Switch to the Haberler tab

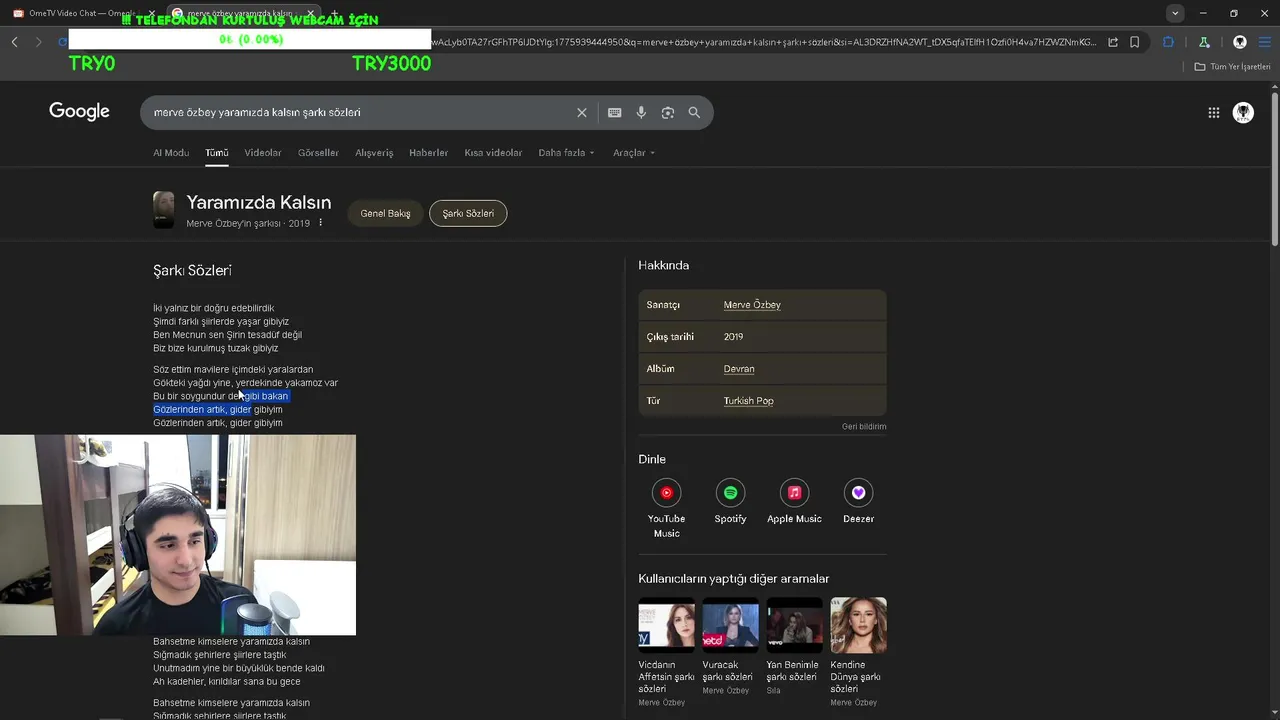click(x=428, y=153)
